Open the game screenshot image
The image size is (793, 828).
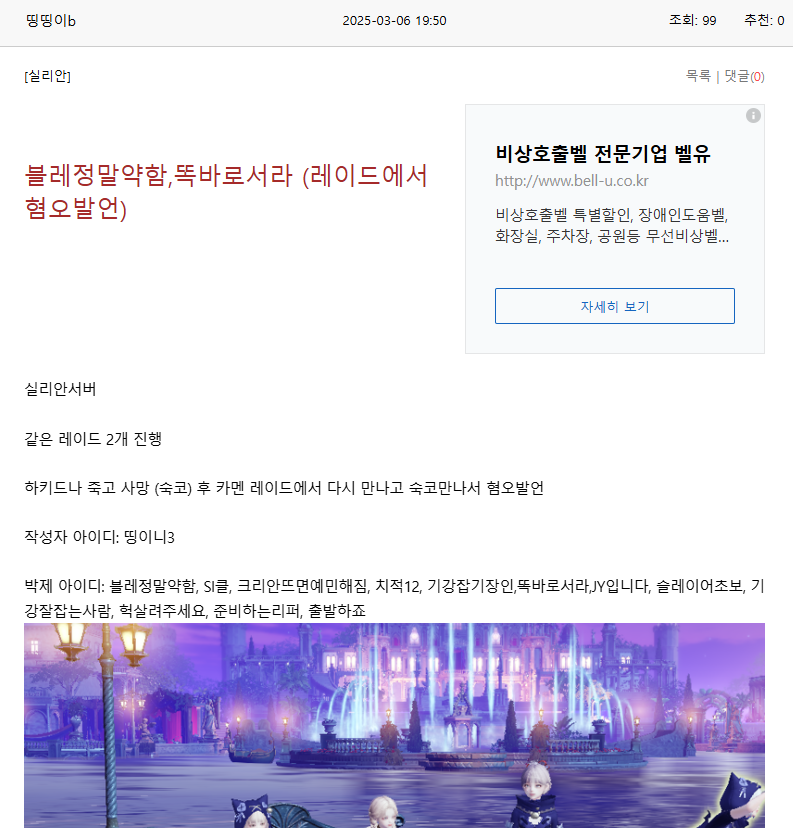[x=394, y=726]
